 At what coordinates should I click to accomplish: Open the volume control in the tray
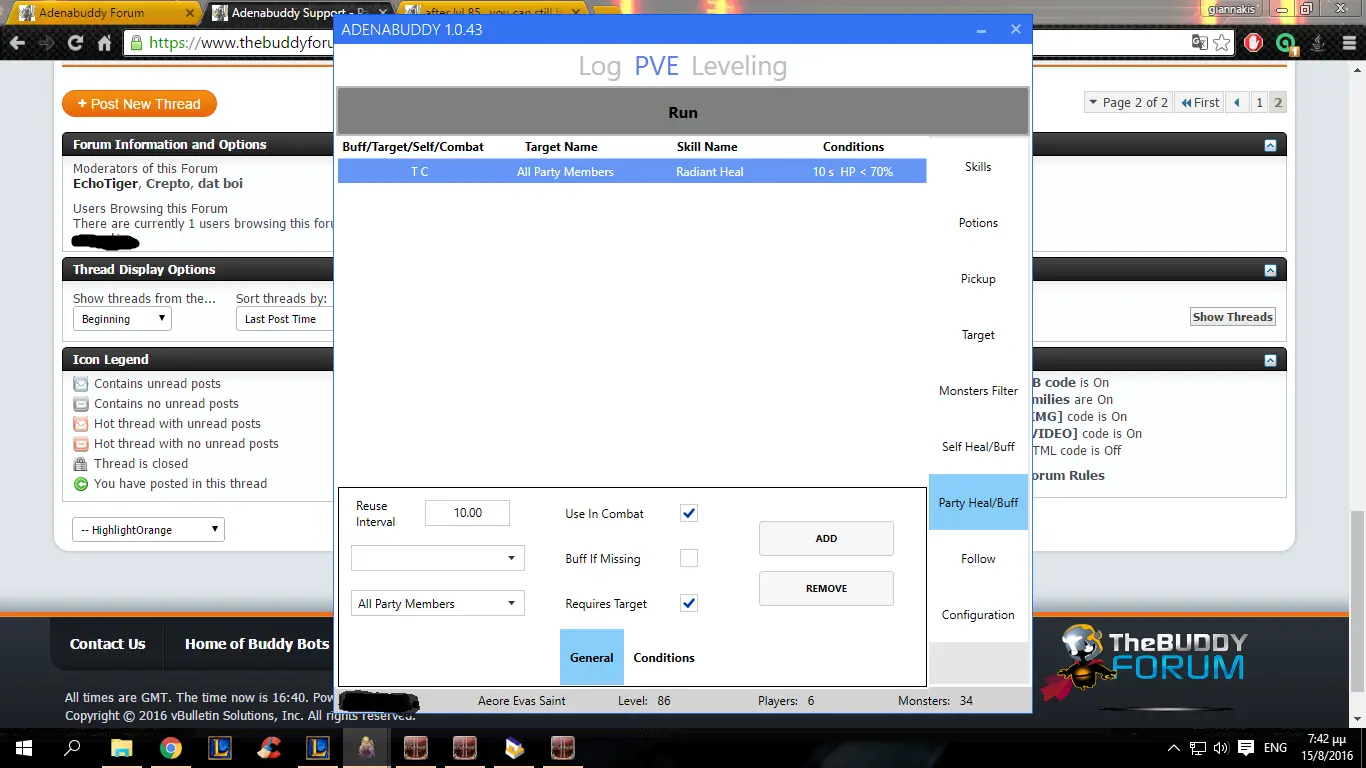[1220, 748]
